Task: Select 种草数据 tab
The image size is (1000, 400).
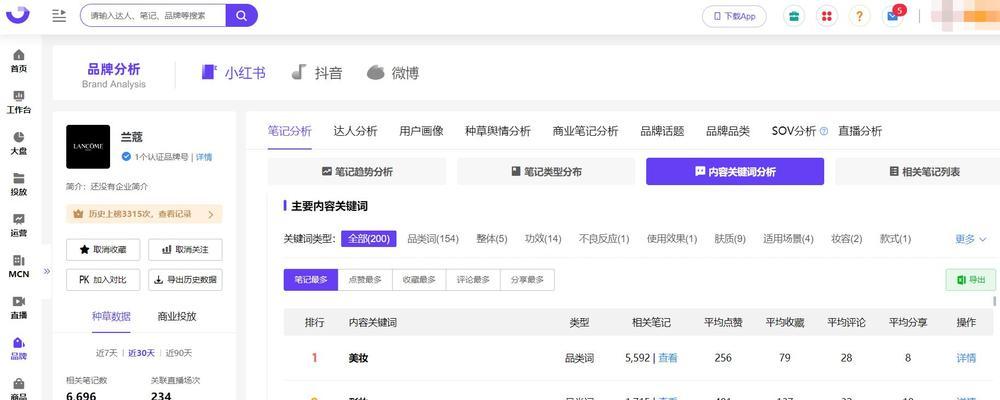Action: pyautogui.click(x=111, y=316)
